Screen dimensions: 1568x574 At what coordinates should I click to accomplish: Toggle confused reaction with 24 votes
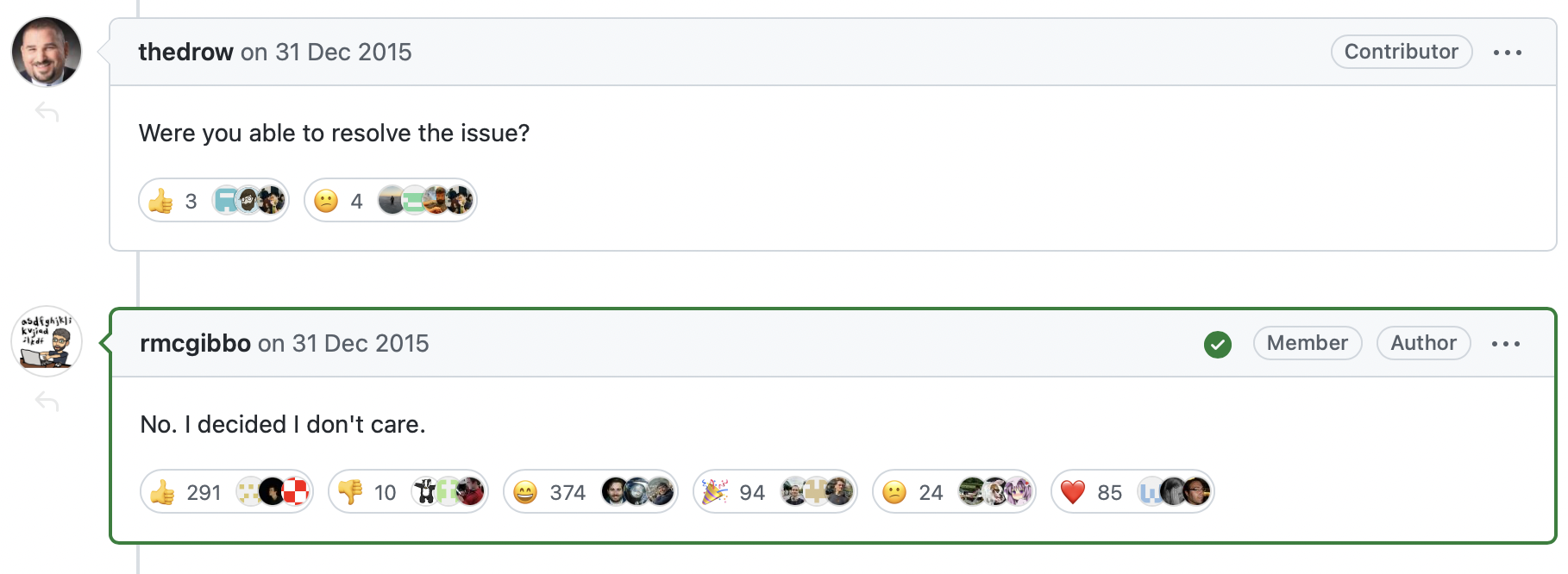click(913, 492)
